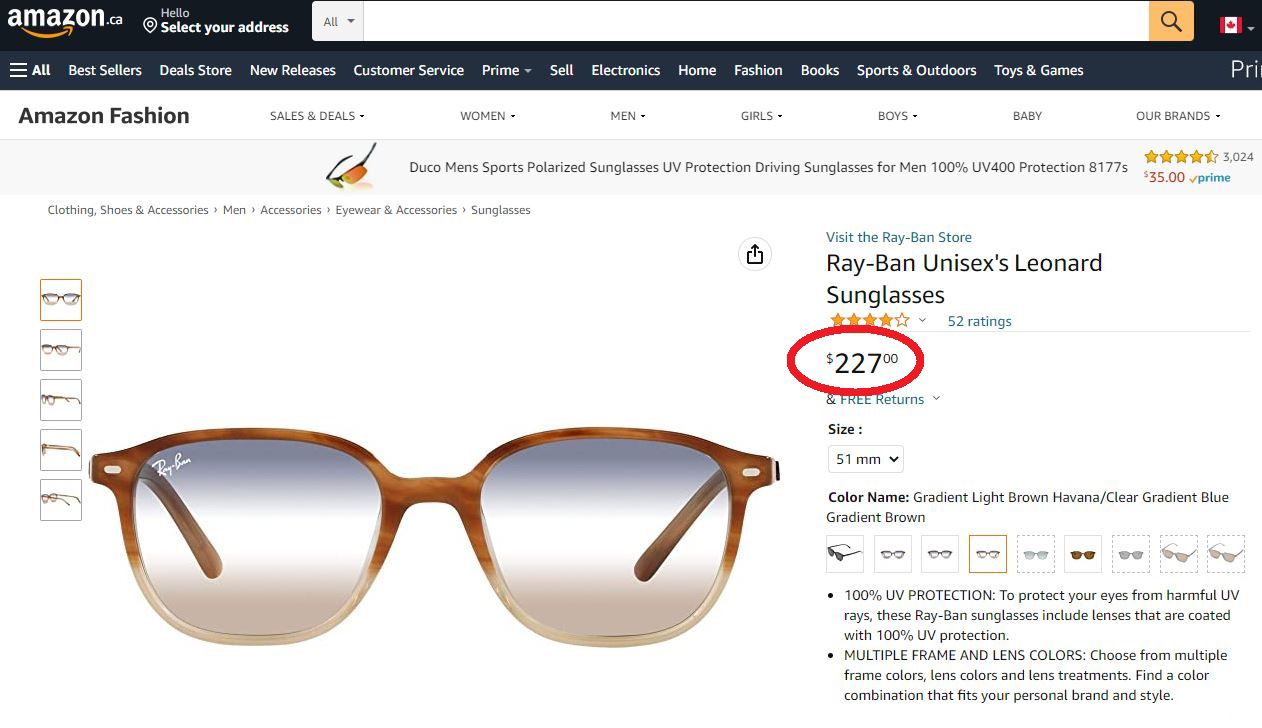
Task: Click the share icon above product image
Action: (755, 254)
